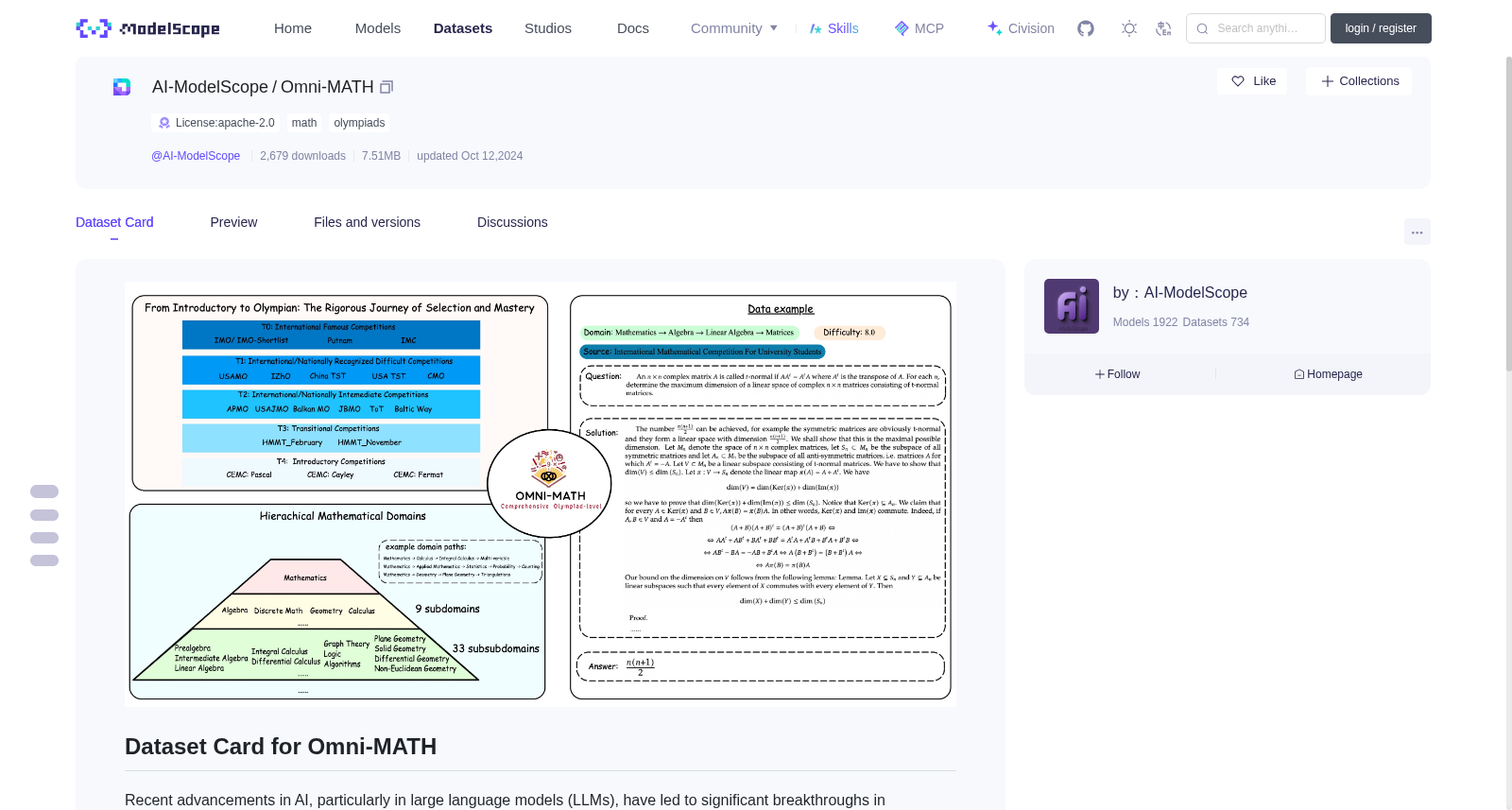Open the Datasets menu
This screenshot has width=1512, height=810.
point(463,28)
